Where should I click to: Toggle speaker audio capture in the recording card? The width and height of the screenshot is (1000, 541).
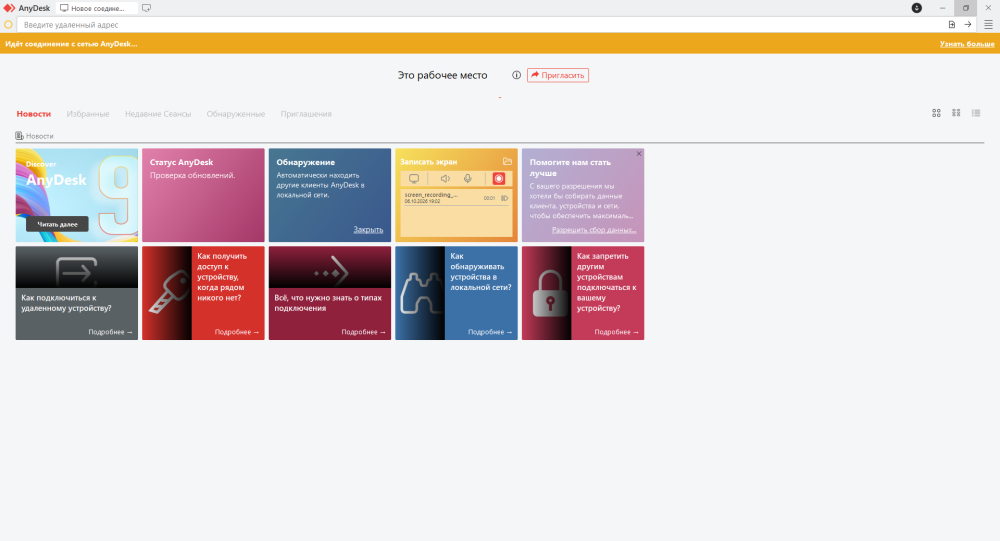click(x=445, y=179)
